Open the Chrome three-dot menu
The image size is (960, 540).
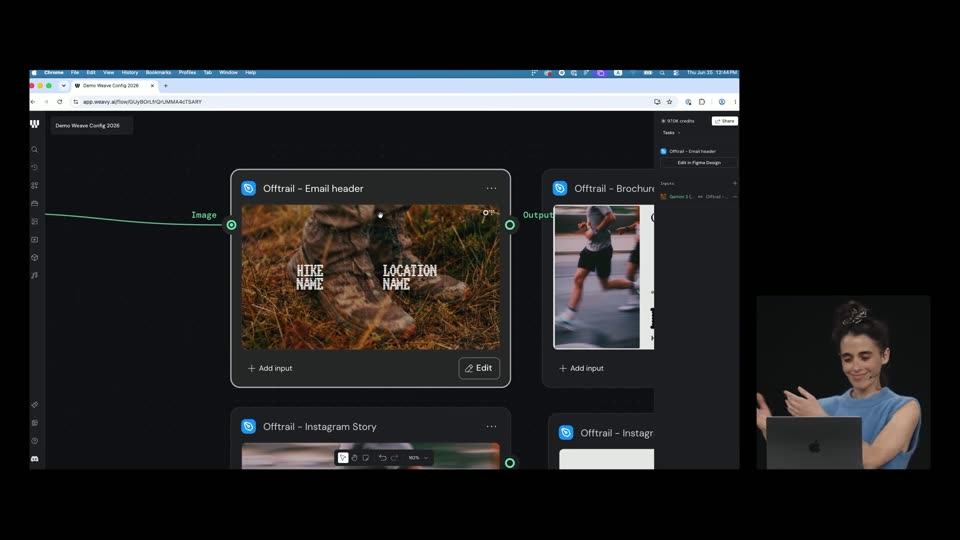pos(735,102)
